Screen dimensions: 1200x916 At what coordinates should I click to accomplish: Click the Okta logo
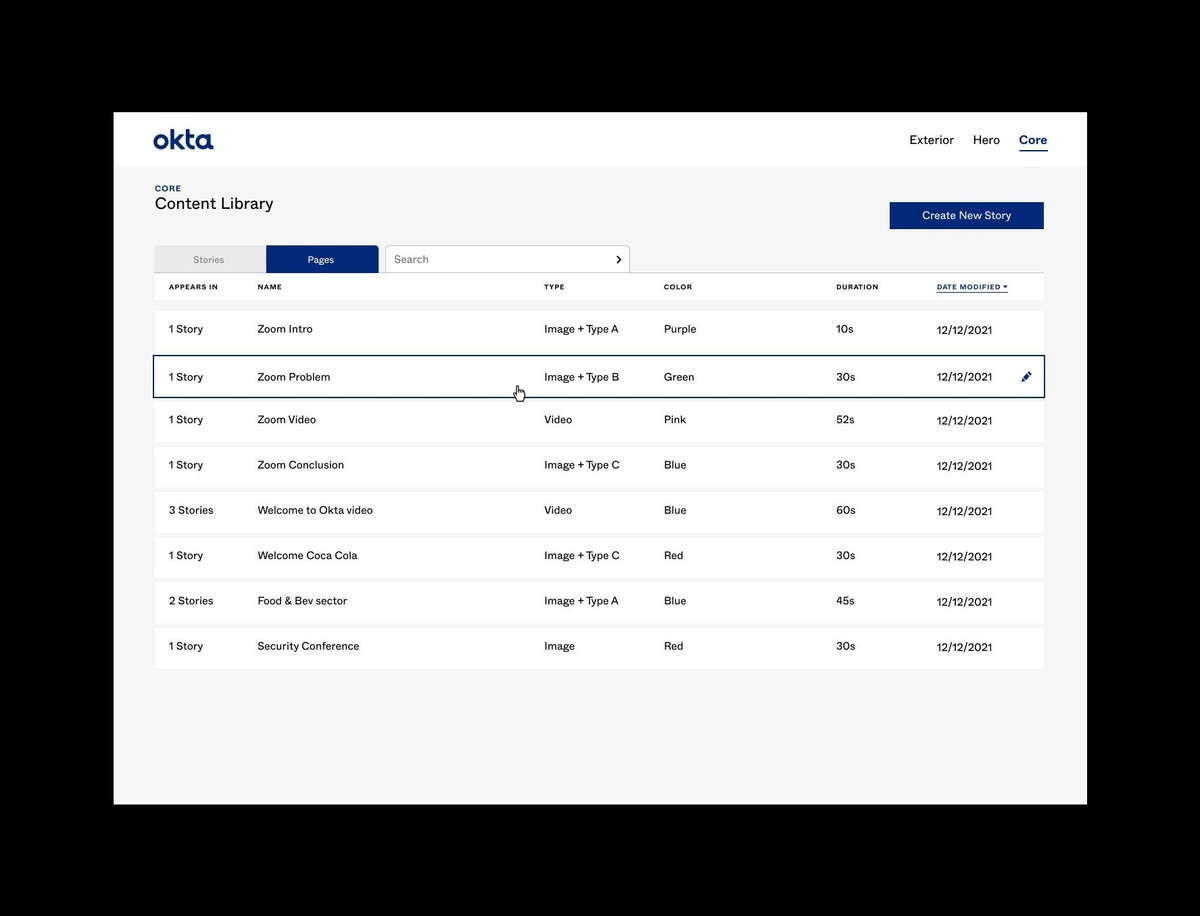183,140
